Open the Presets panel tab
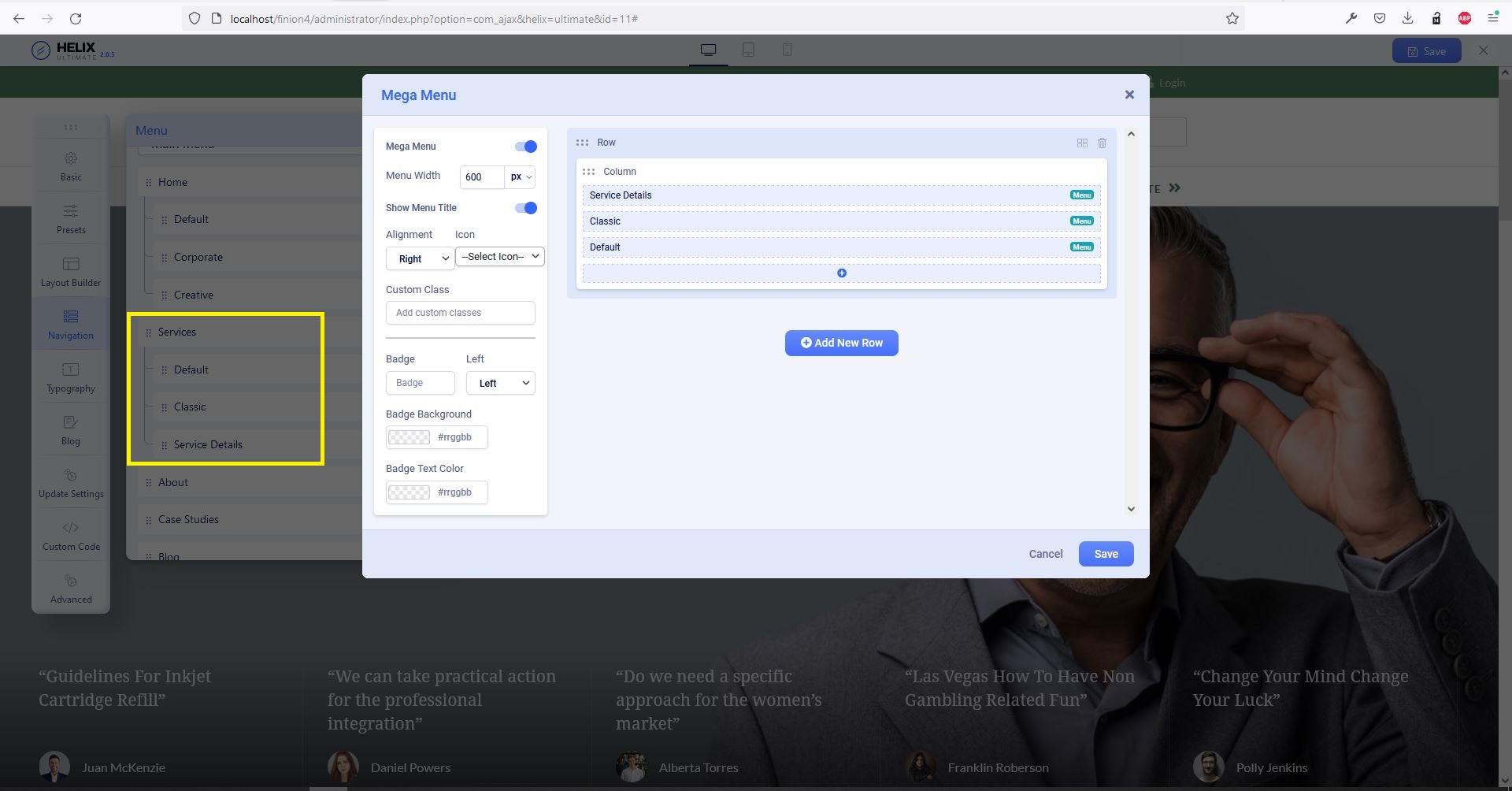This screenshot has width=1512, height=791. coord(70,217)
